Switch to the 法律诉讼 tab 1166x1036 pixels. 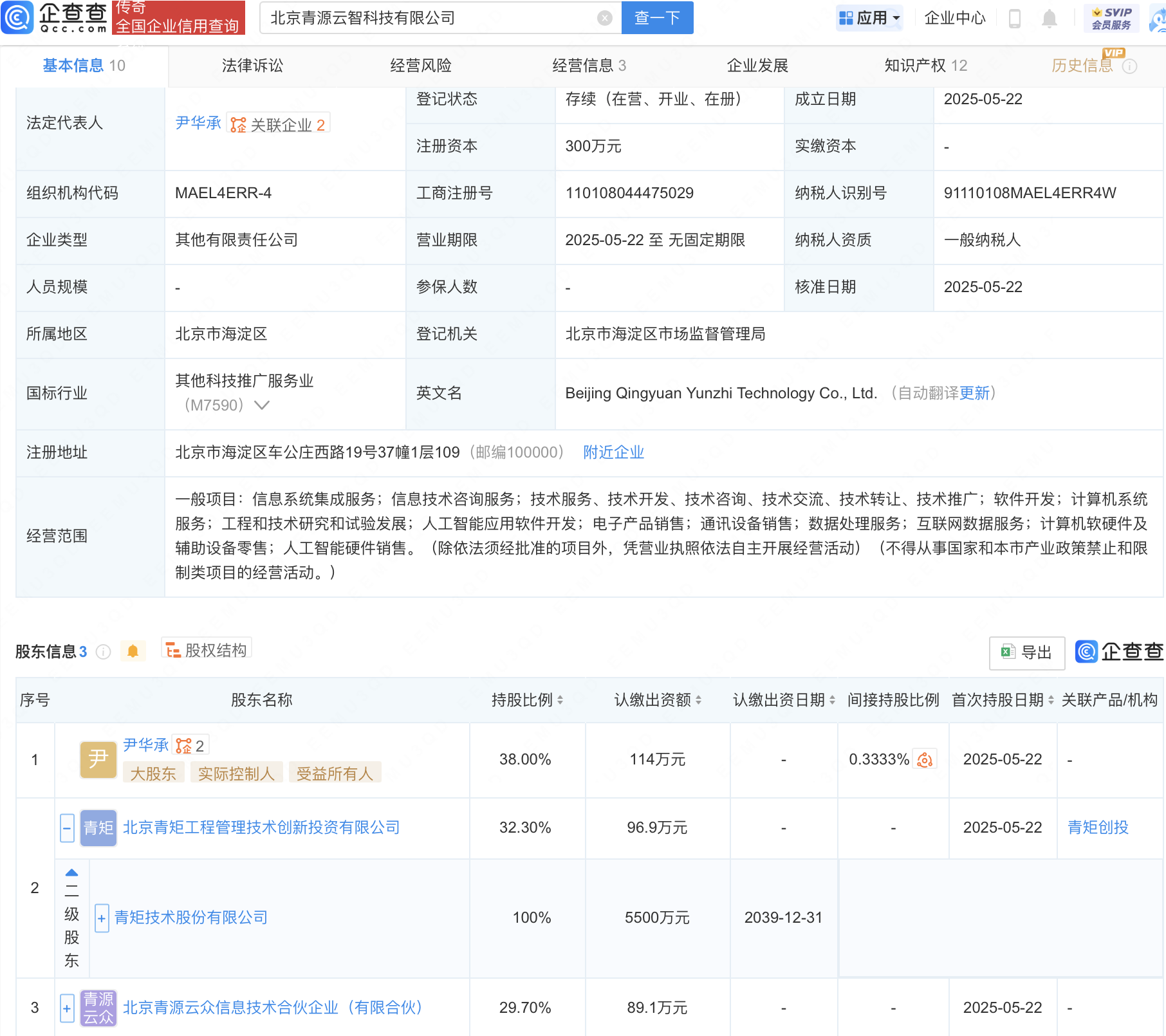252,66
